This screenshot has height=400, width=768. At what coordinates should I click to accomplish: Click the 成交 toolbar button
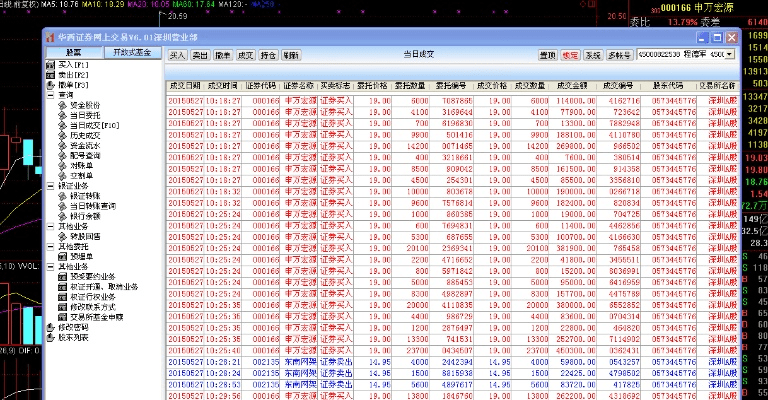click(x=245, y=55)
